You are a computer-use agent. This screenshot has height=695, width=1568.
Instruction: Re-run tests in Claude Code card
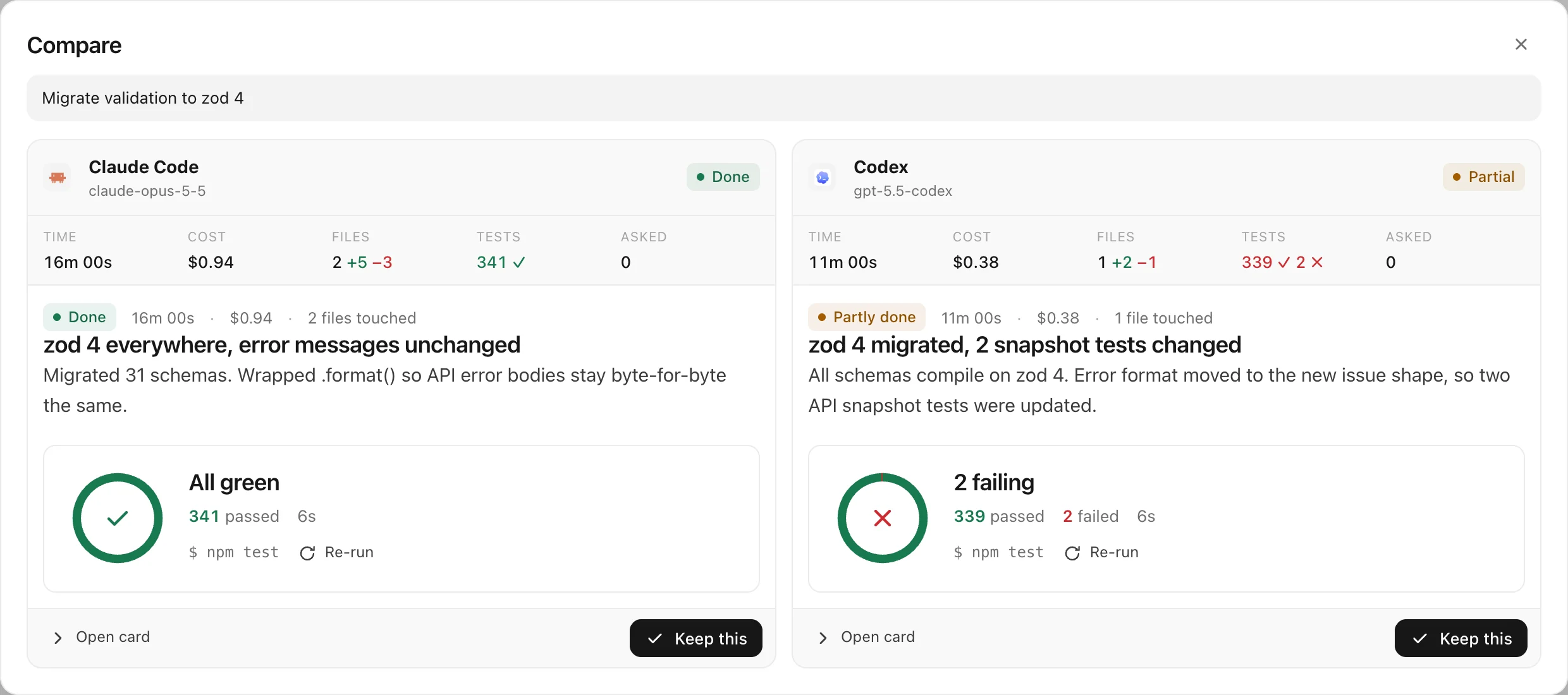point(337,553)
